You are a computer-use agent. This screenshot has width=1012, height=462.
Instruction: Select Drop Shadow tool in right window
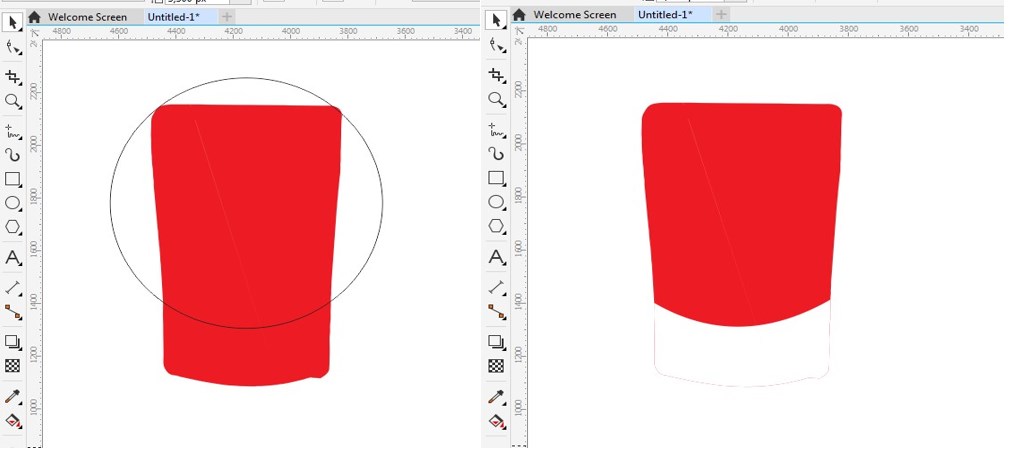click(496, 341)
